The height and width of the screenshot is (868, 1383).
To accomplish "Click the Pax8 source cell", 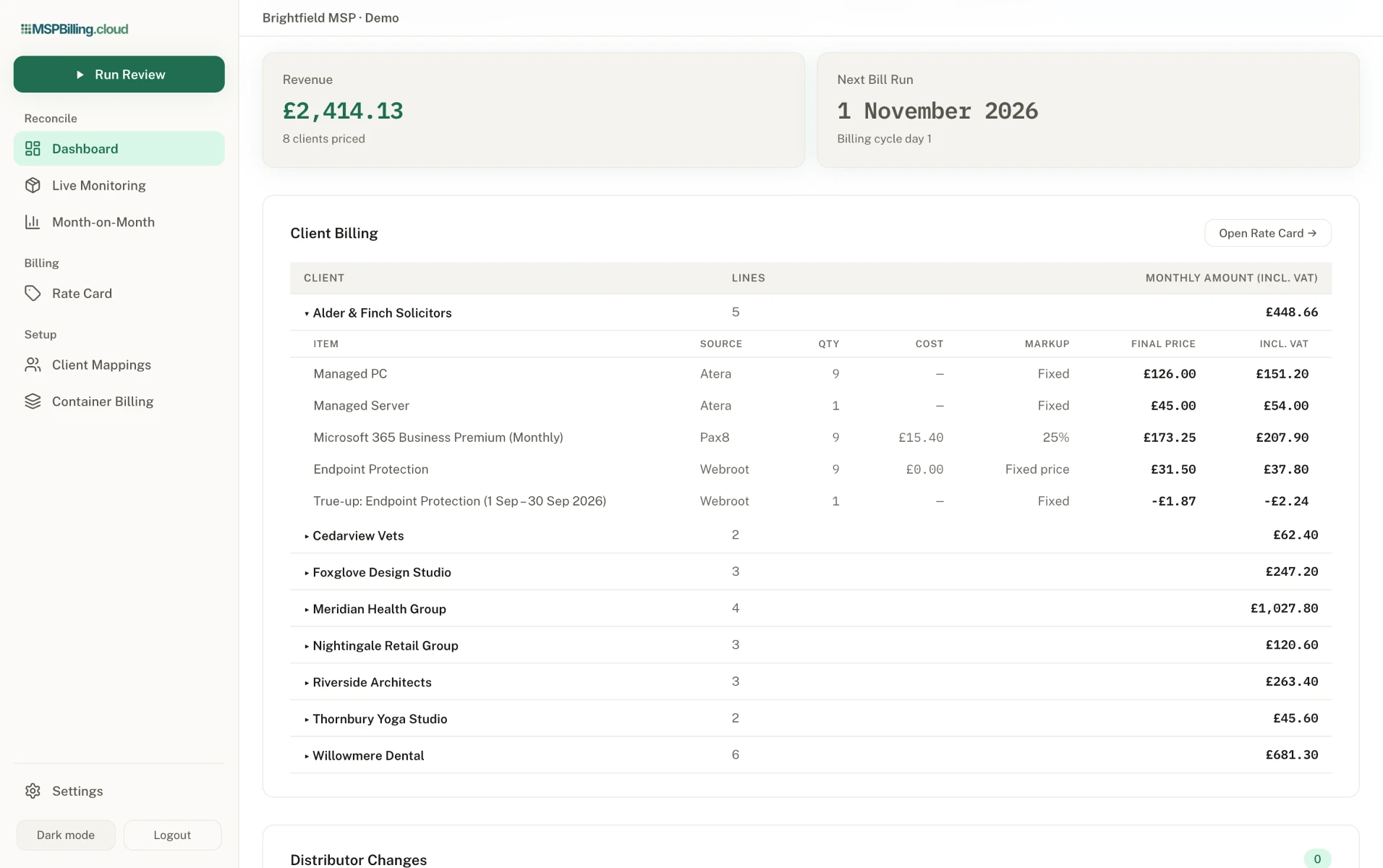I will (715, 438).
